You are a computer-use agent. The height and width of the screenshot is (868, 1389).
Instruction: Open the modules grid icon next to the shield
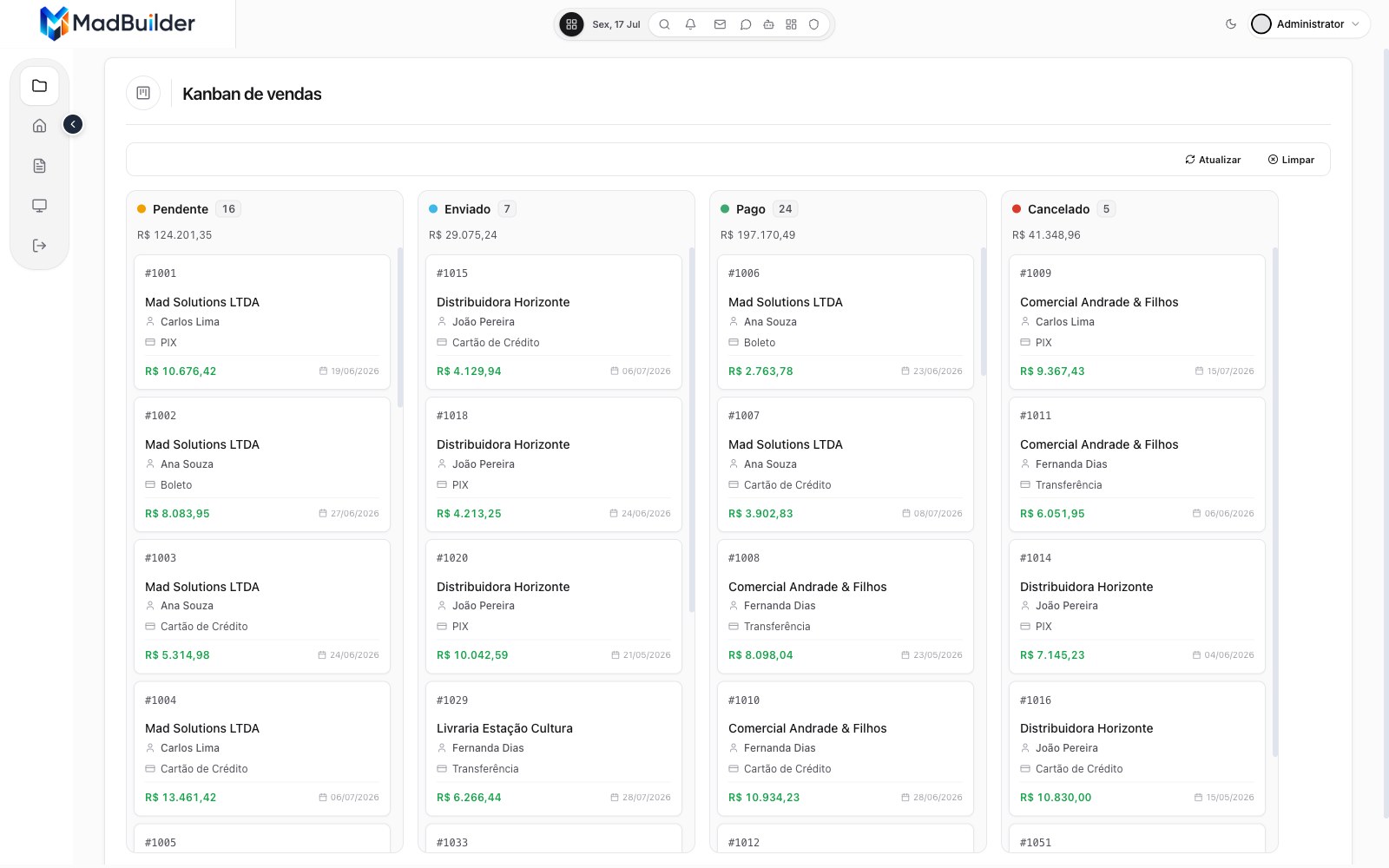[791, 24]
